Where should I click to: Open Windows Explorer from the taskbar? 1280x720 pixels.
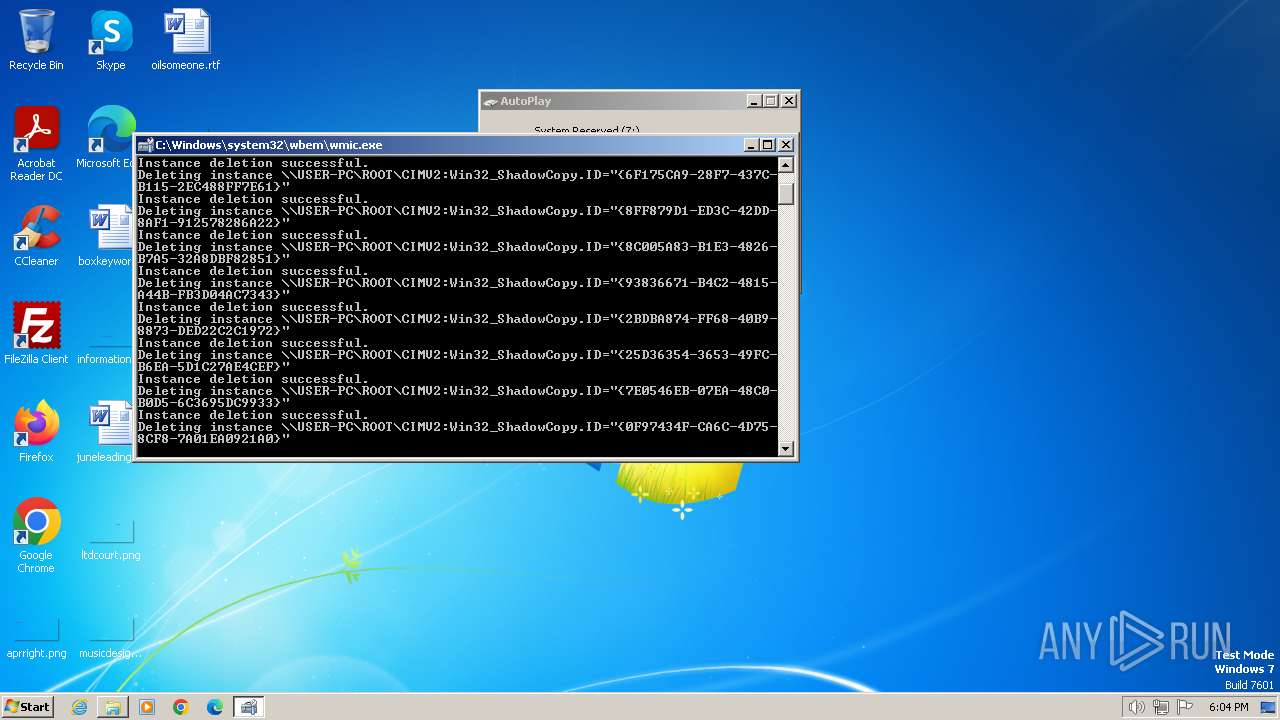click(113, 707)
